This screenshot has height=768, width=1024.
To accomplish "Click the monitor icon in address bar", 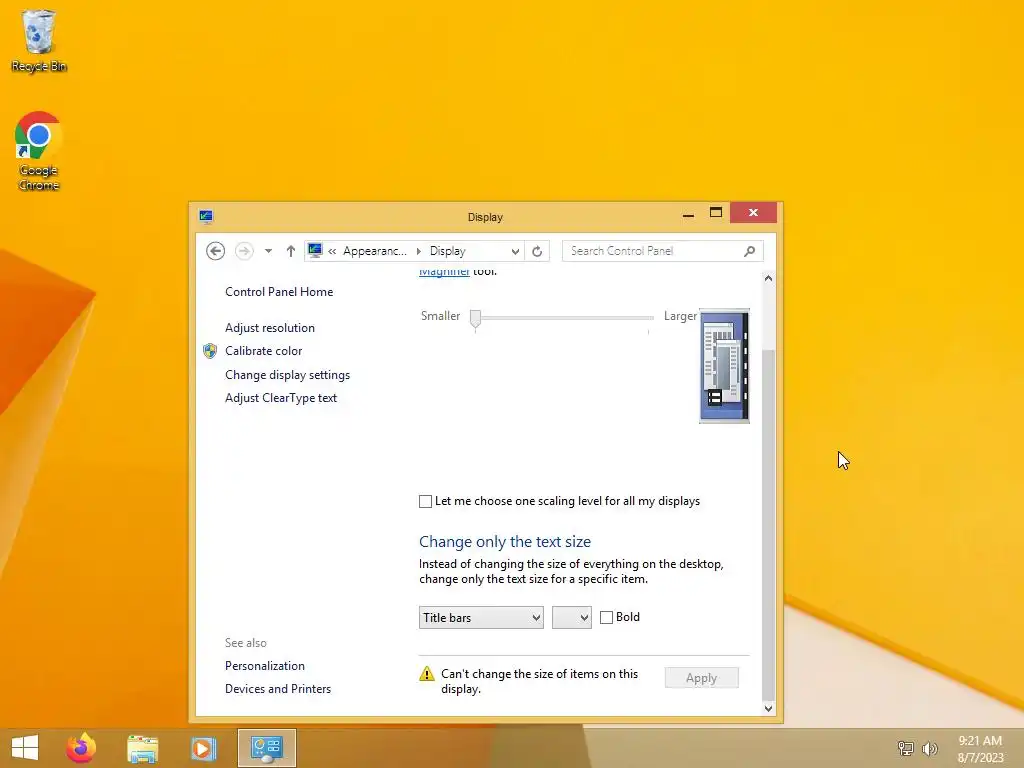I will click(x=315, y=251).
